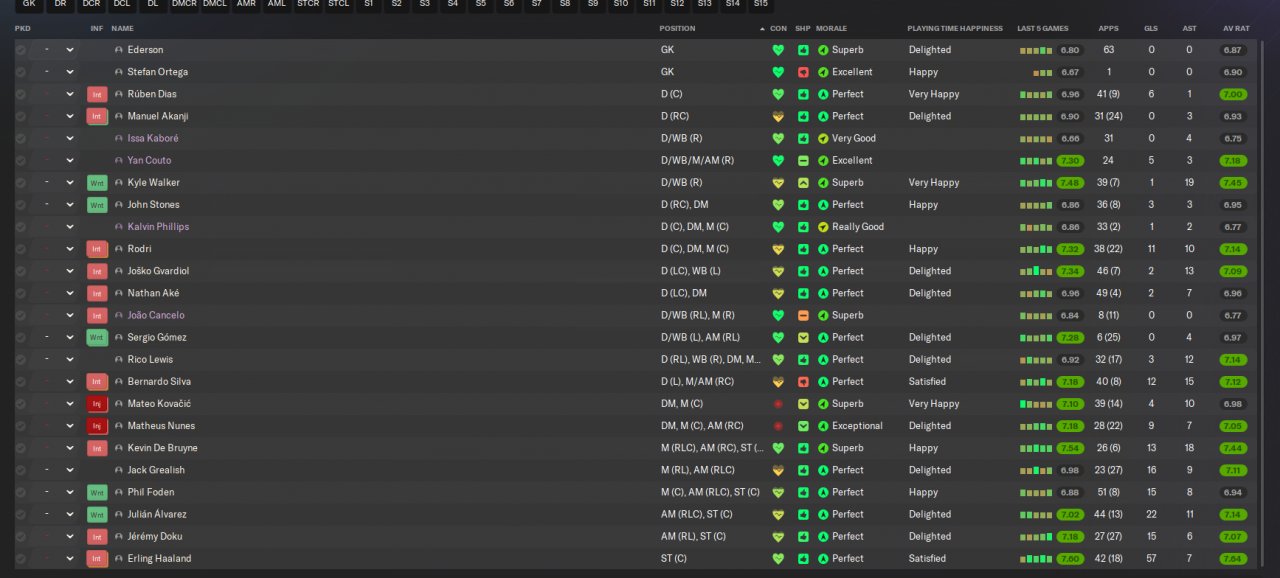Select the DMCL position slot tab
Viewport: 1280px width, 578px height.
215,5
